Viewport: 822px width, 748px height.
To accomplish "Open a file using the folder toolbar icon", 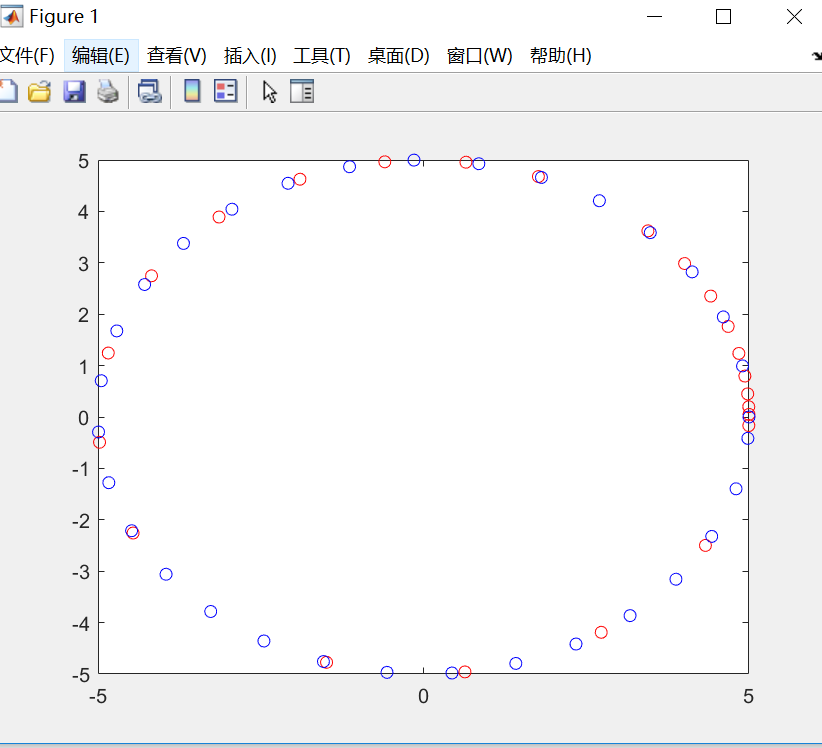I will click(39, 91).
